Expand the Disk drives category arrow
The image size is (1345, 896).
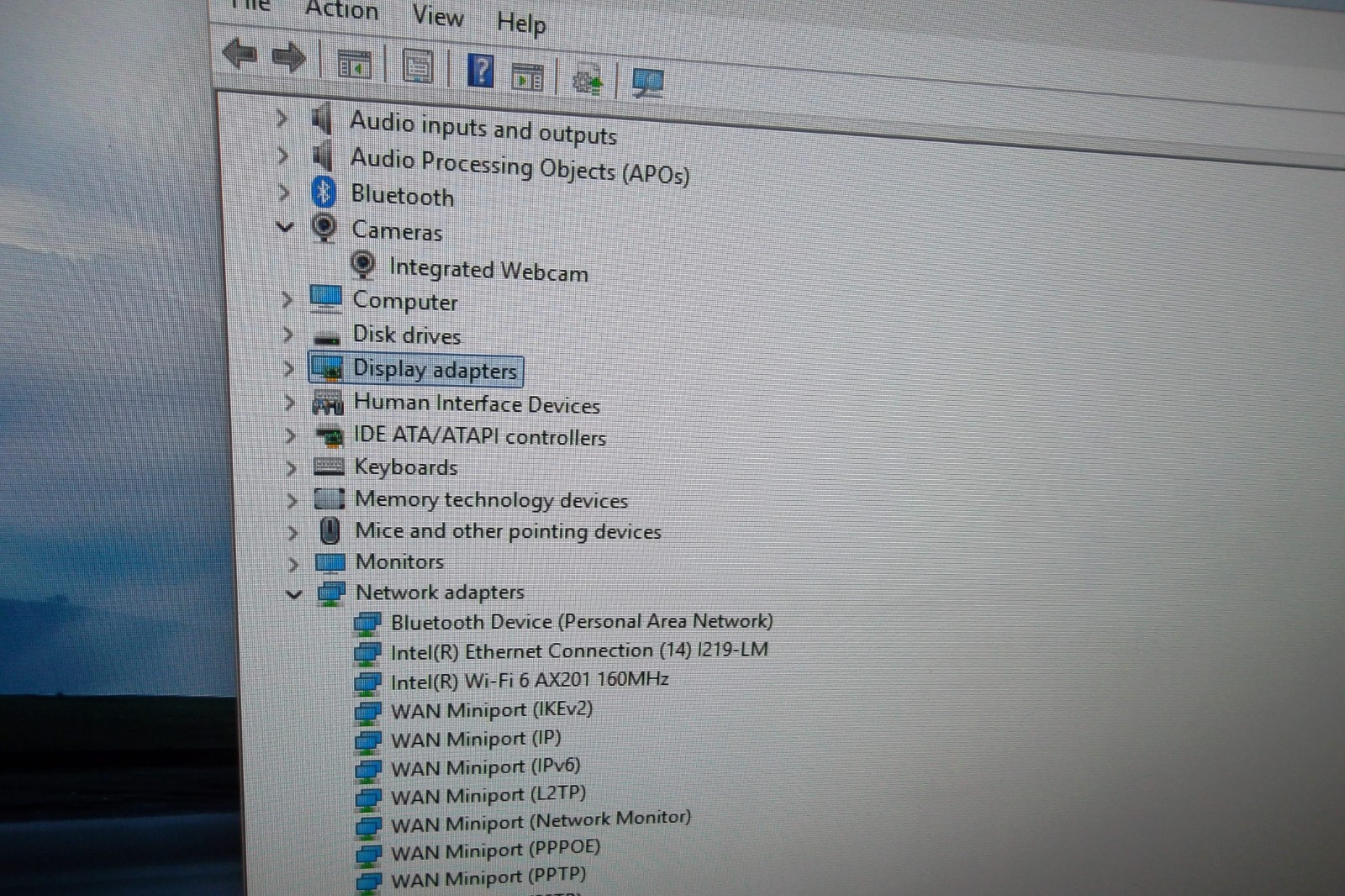click(287, 335)
